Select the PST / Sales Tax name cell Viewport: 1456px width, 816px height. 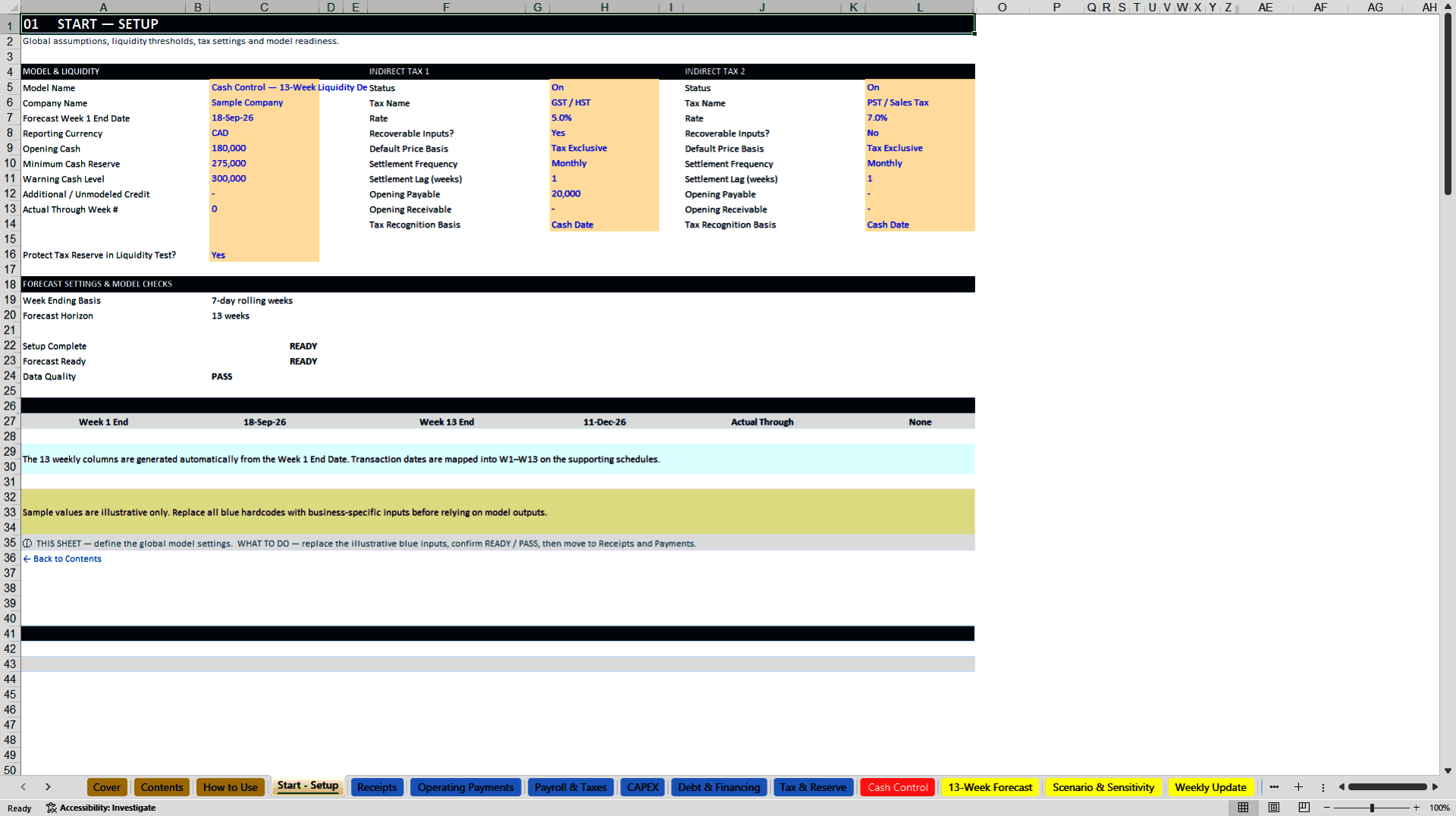[920, 103]
